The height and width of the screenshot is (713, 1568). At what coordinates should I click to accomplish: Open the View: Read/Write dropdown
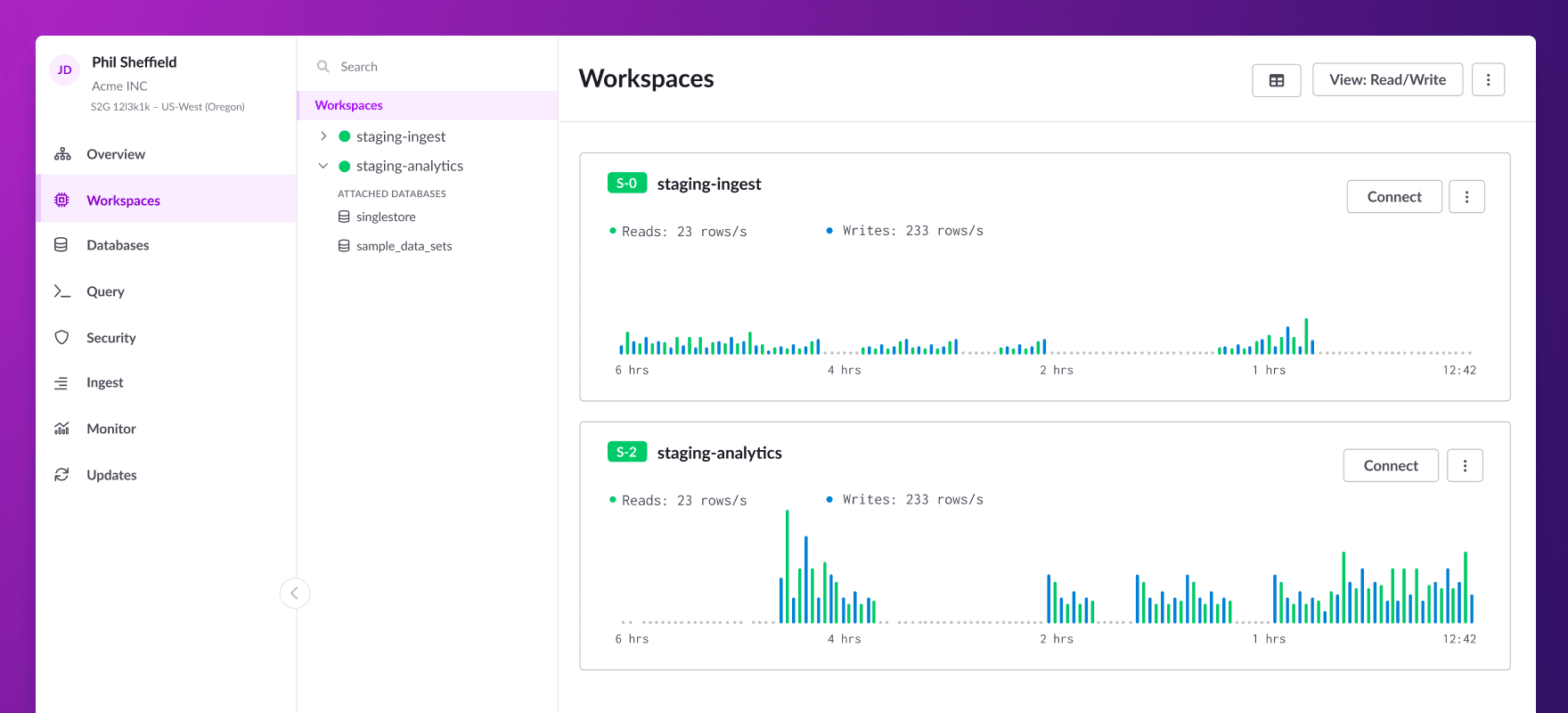click(1387, 79)
